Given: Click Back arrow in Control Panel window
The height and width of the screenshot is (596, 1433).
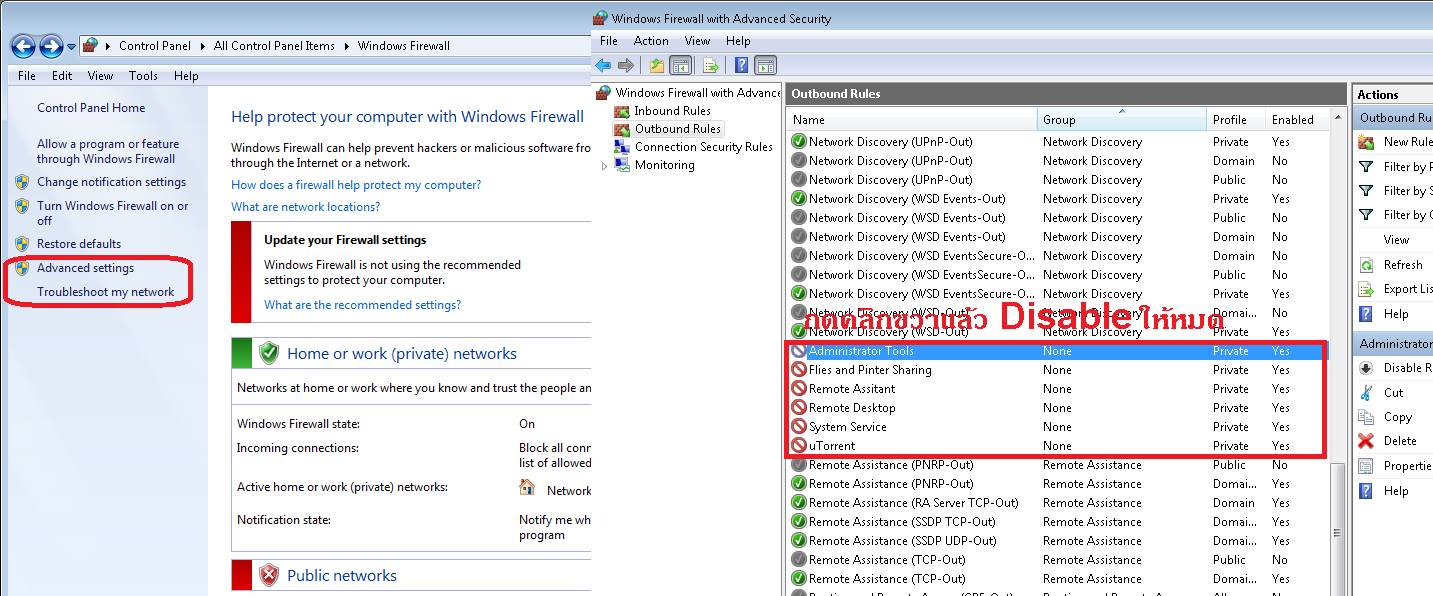Looking at the screenshot, I should pos(24,46).
